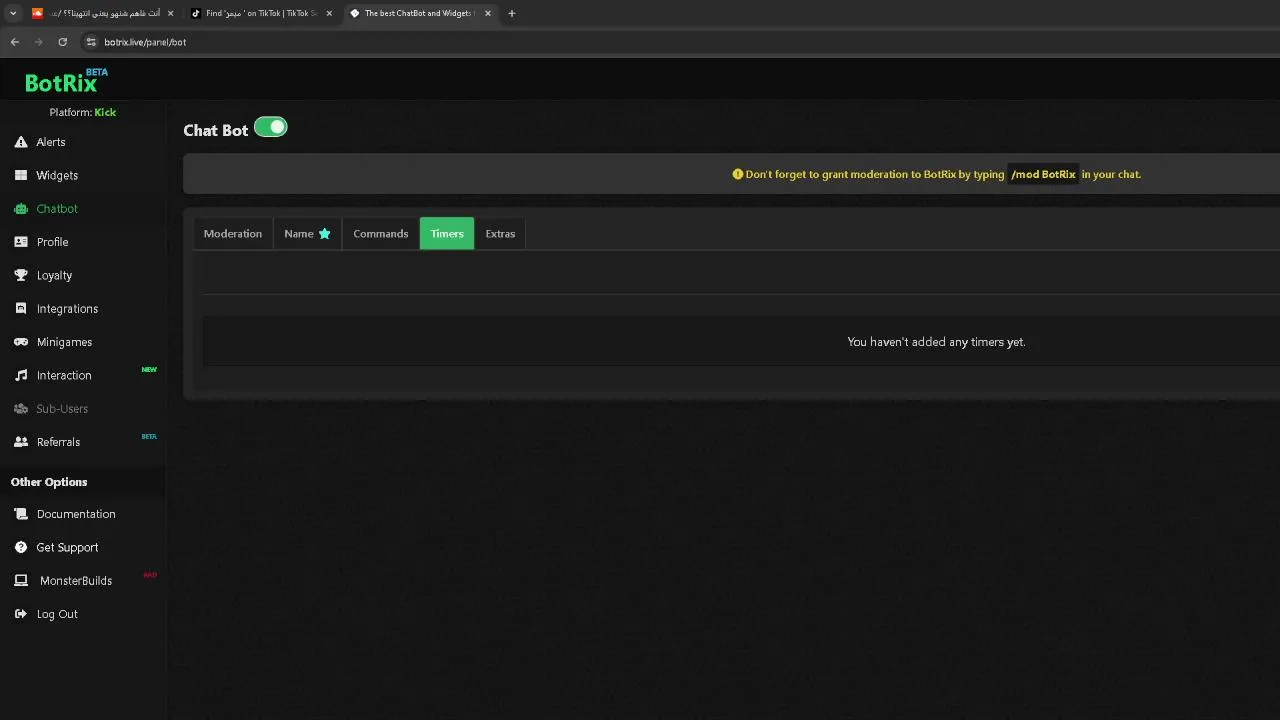This screenshot has height=720, width=1280.
Task: Open Alerts link in sidebar
Action: pyautogui.click(x=51, y=142)
